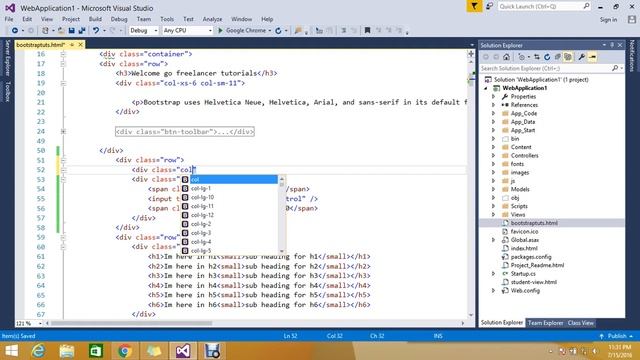Viewport: 640px width, 360px height.
Task: Open the File menu
Action: tap(9, 19)
